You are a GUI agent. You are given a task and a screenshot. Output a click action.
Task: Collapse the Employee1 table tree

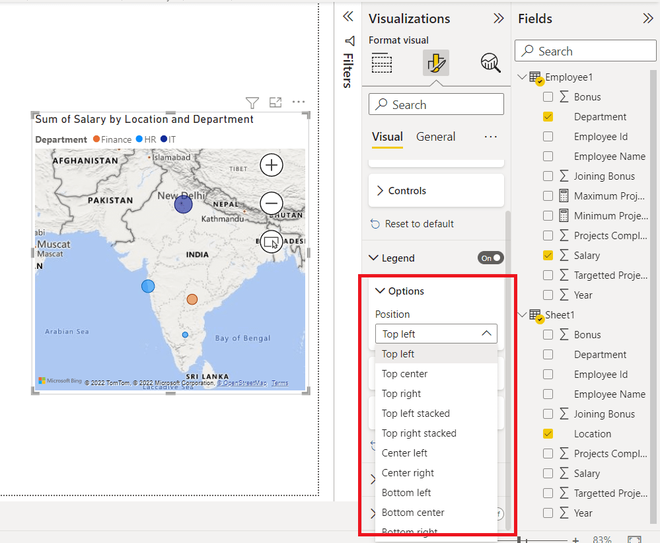[x=522, y=77]
